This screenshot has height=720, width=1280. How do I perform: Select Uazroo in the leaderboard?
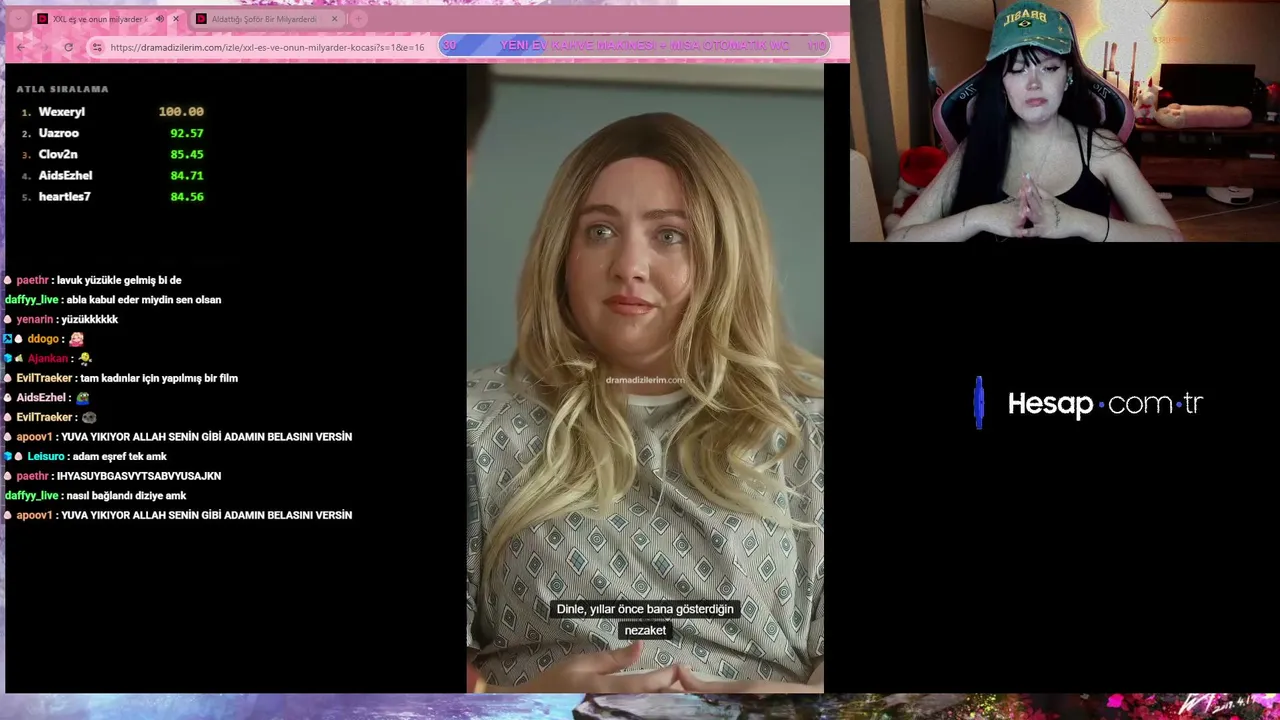point(59,133)
